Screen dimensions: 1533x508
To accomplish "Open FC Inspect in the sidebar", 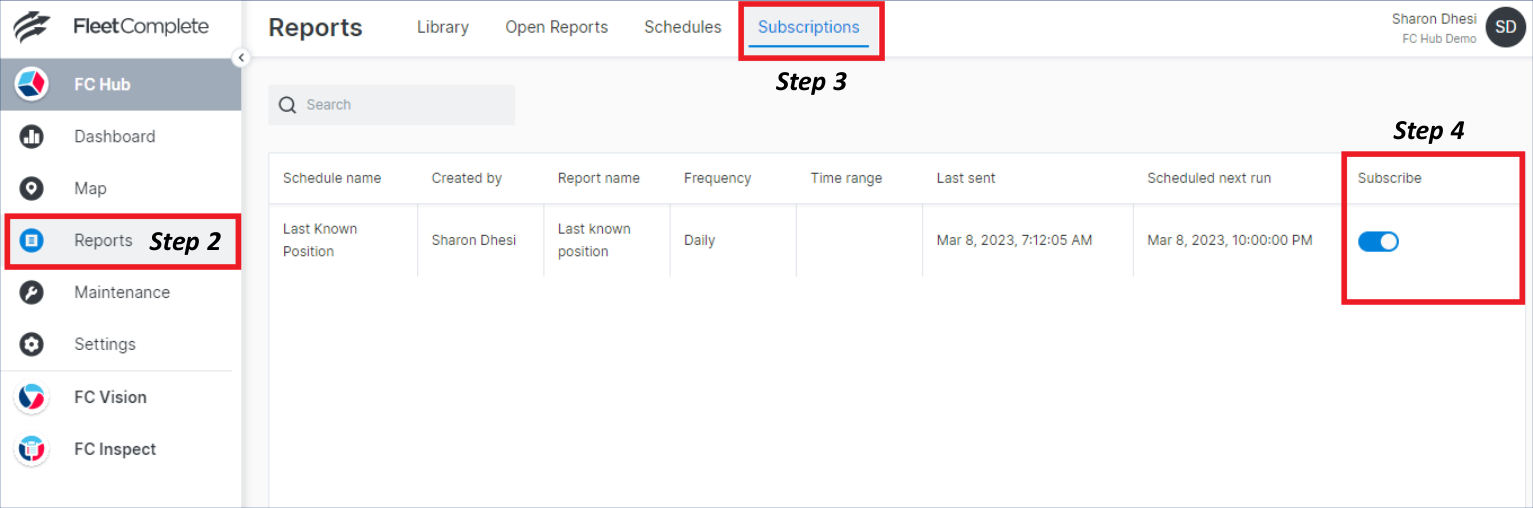I will [115, 449].
